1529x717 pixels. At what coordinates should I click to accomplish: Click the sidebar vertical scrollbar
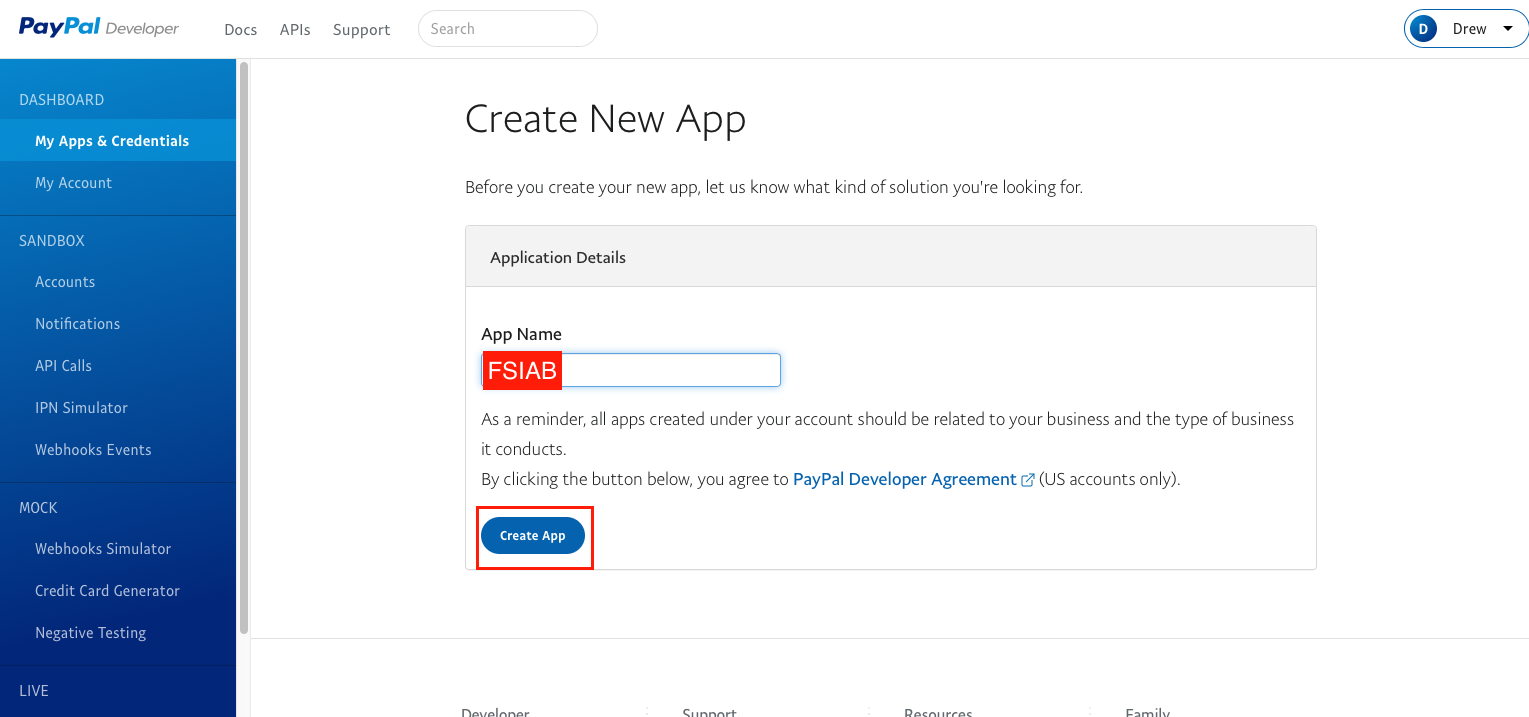pos(244,348)
